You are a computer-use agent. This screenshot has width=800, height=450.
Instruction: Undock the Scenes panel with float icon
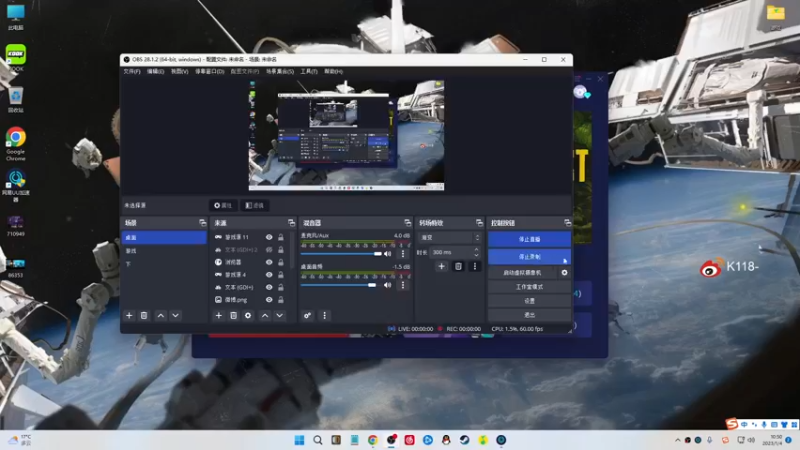tap(203, 223)
